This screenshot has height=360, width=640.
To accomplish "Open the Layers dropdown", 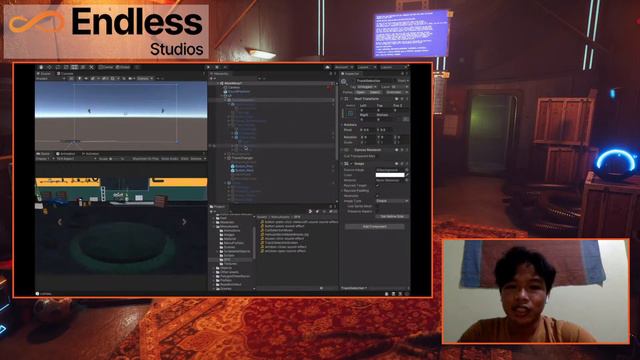I will [366, 67].
